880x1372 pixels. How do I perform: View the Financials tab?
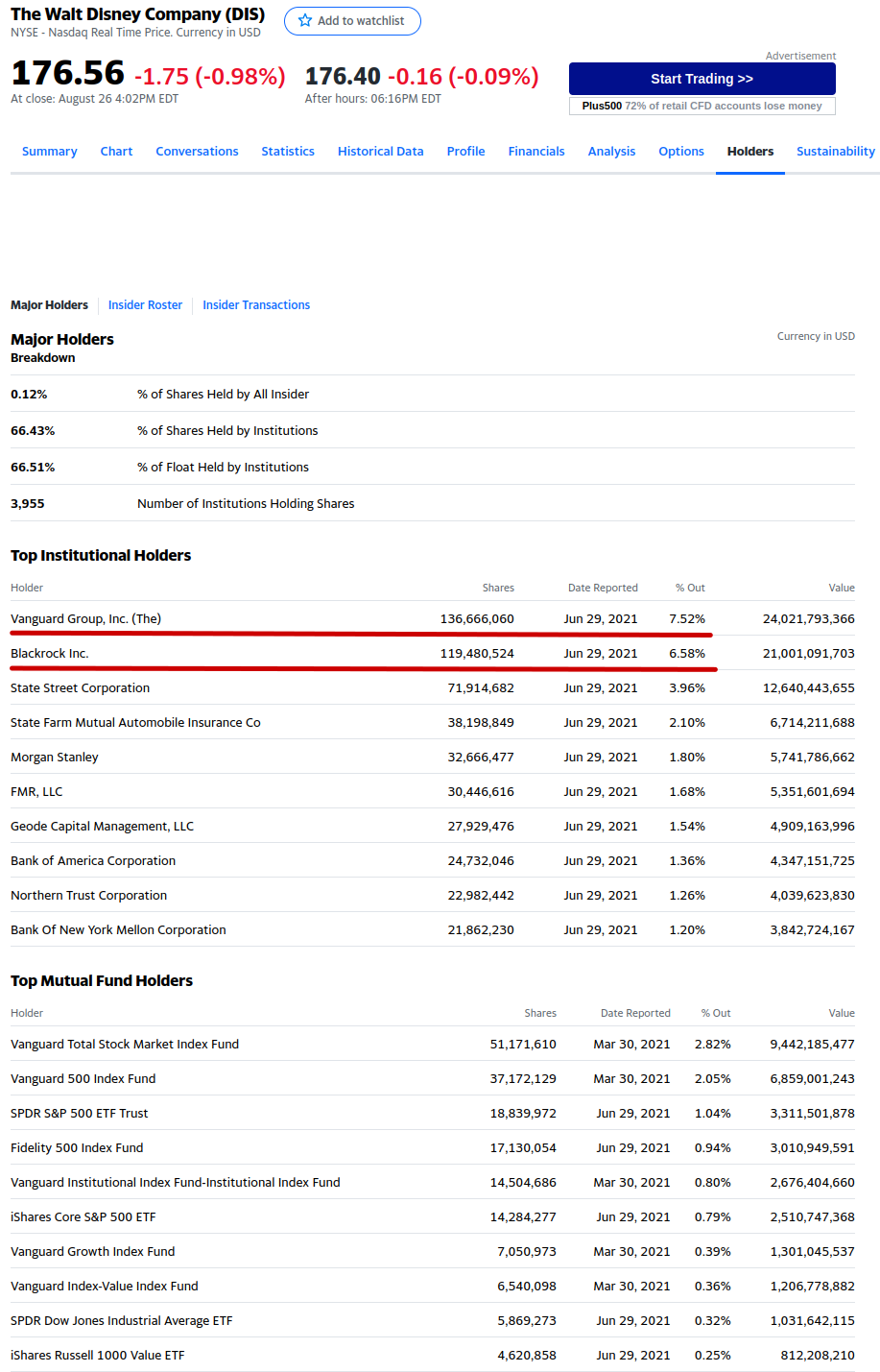point(536,152)
